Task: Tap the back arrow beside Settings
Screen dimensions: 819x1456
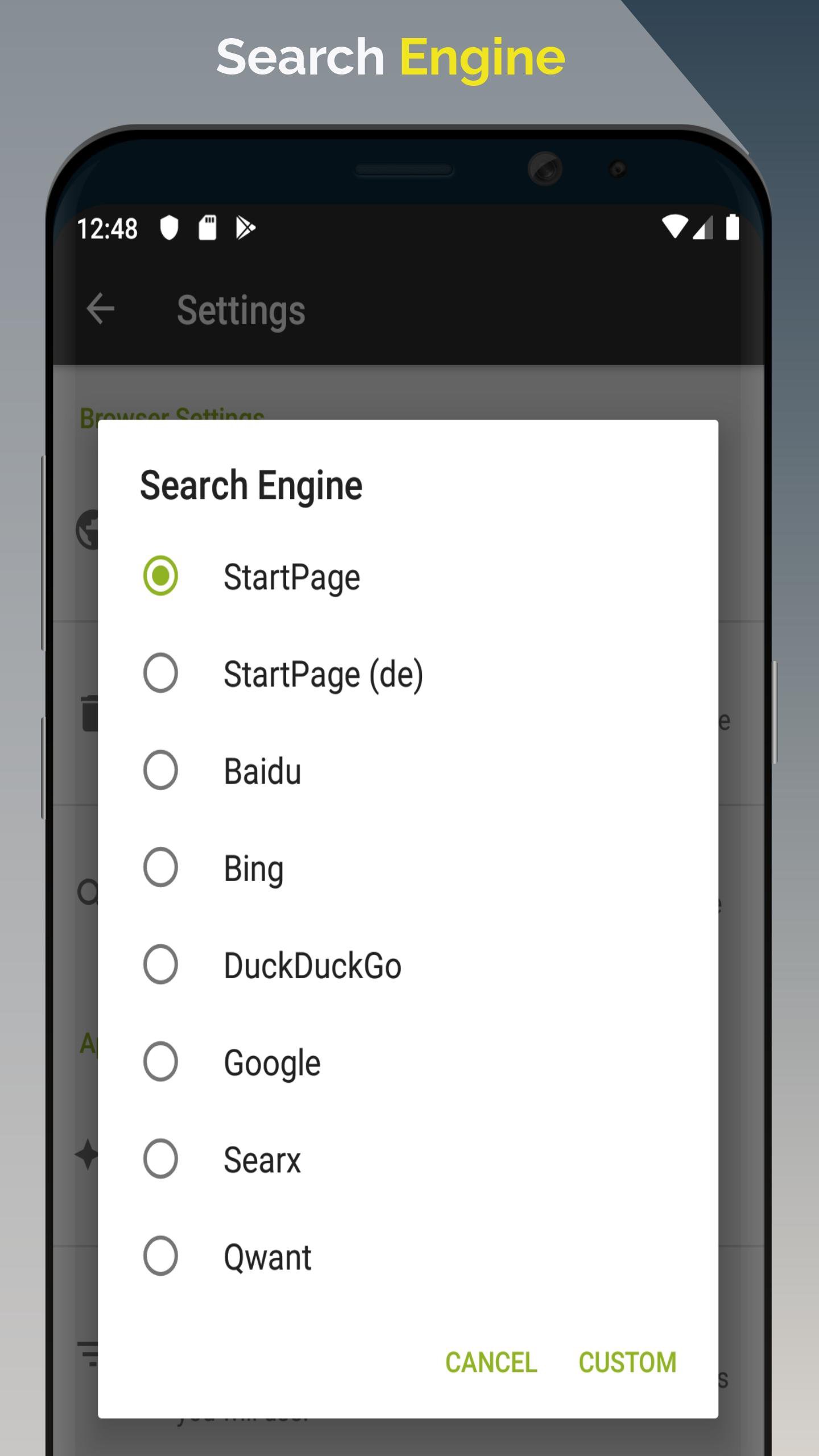Action: (x=101, y=309)
